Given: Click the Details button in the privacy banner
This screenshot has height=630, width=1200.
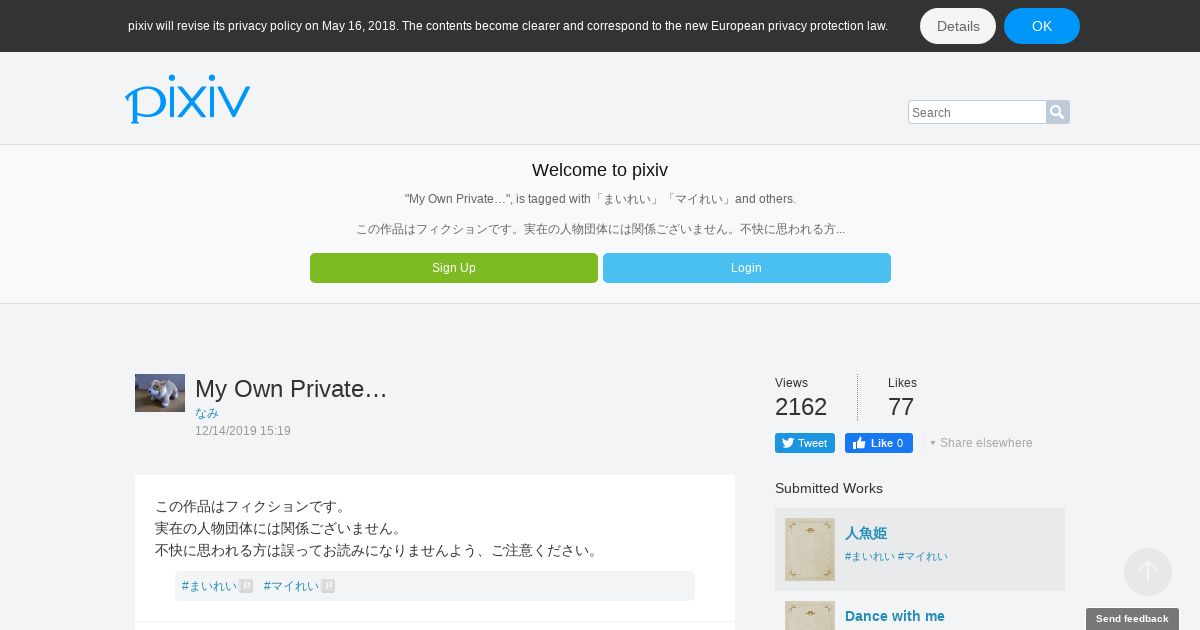Looking at the screenshot, I should point(958,26).
